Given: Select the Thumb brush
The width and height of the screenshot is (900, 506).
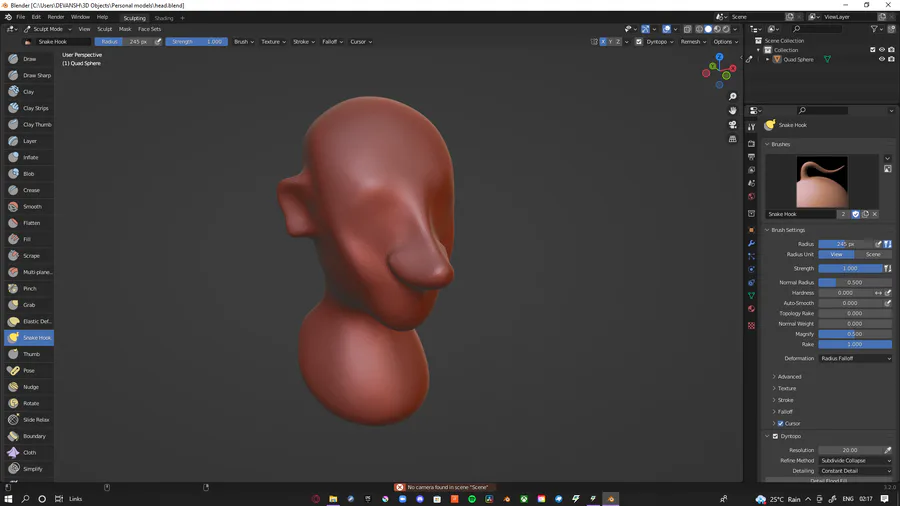Looking at the screenshot, I should pyautogui.click(x=29, y=354).
